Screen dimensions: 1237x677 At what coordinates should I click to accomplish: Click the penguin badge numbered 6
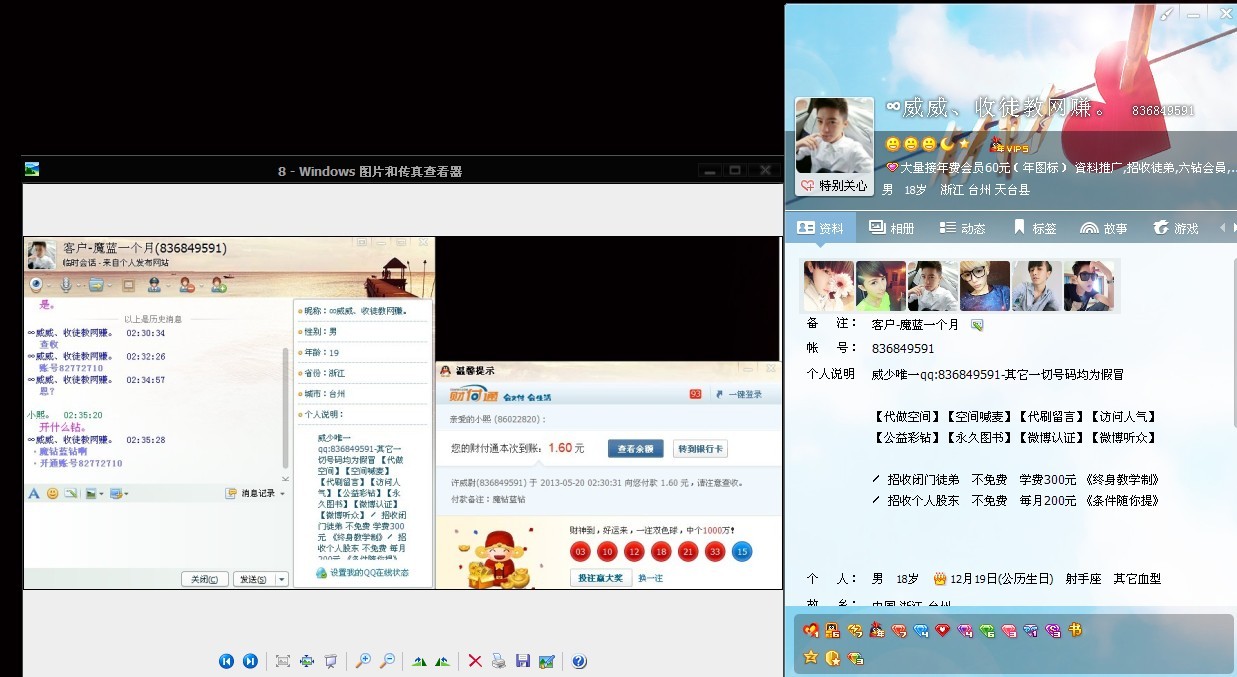832,630
